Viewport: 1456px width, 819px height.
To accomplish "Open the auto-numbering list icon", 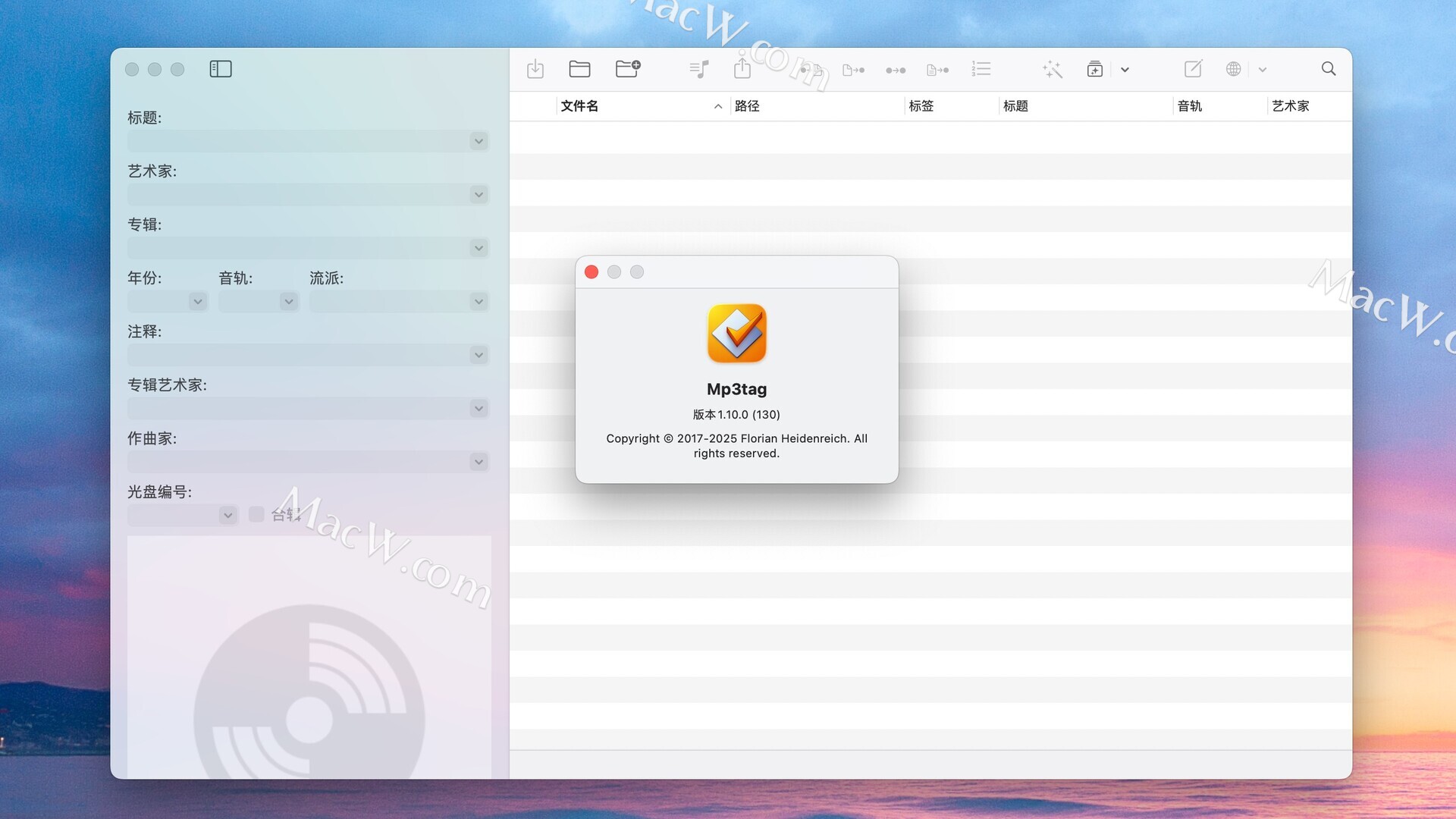I will (x=981, y=69).
